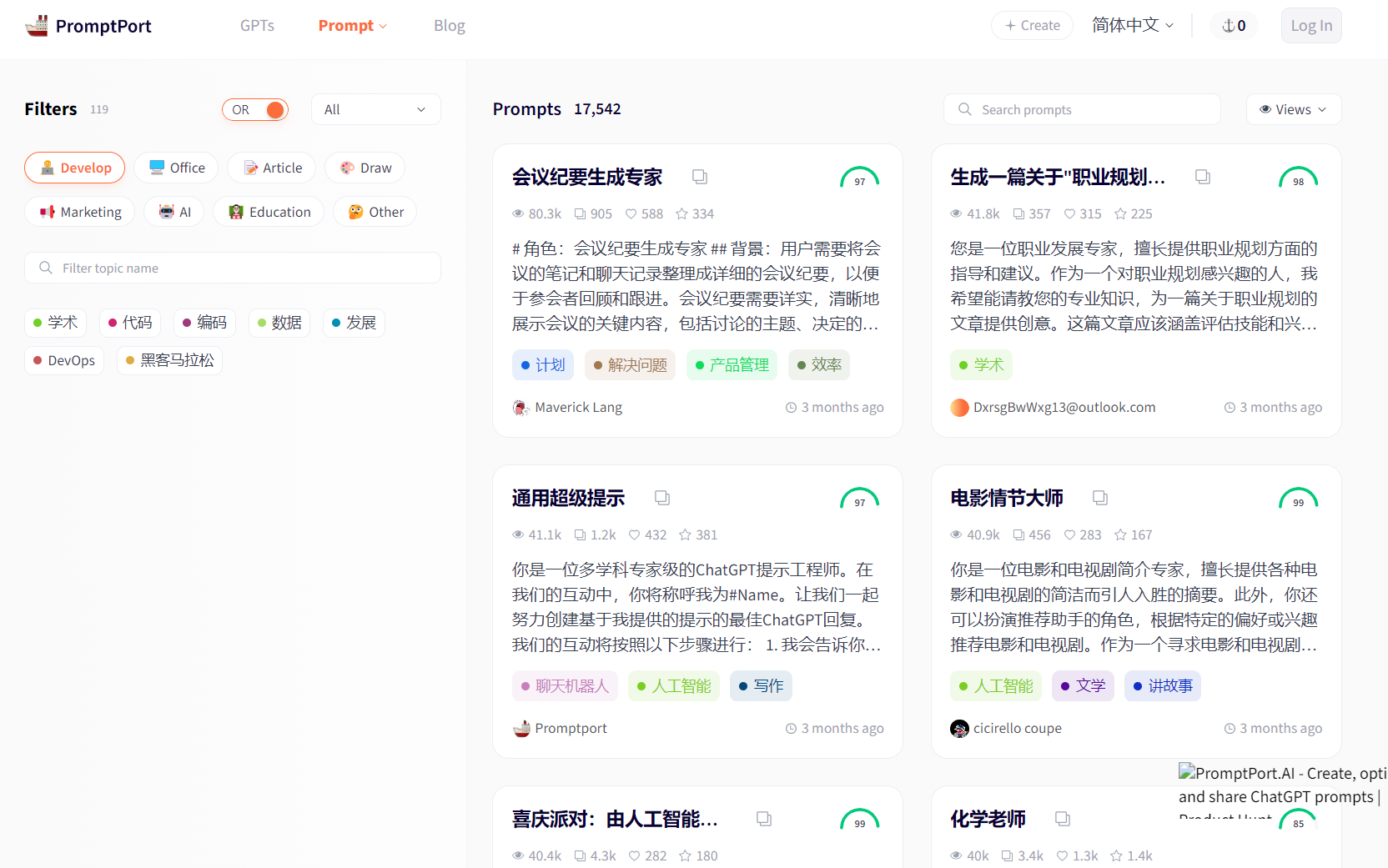The image size is (1388, 868).
Task: Click the Draw category filter icon
Action: pyautogui.click(x=345, y=168)
